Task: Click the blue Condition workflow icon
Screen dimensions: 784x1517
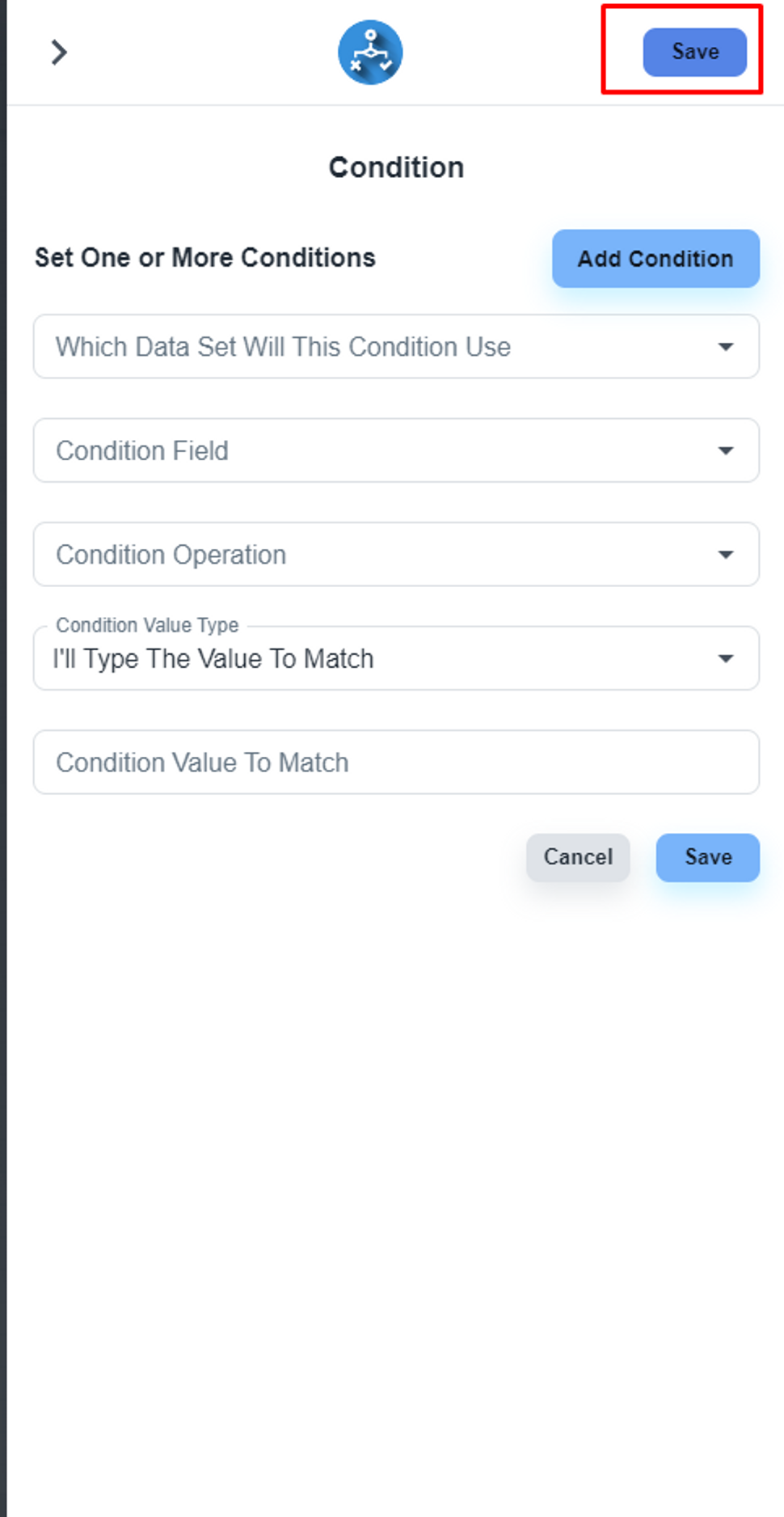Action: pos(370,53)
